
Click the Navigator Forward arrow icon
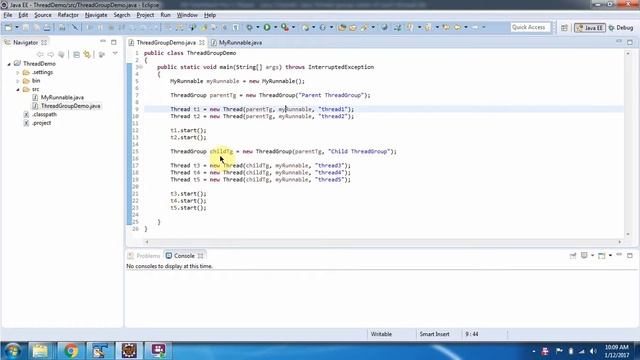tap(51, 54)
